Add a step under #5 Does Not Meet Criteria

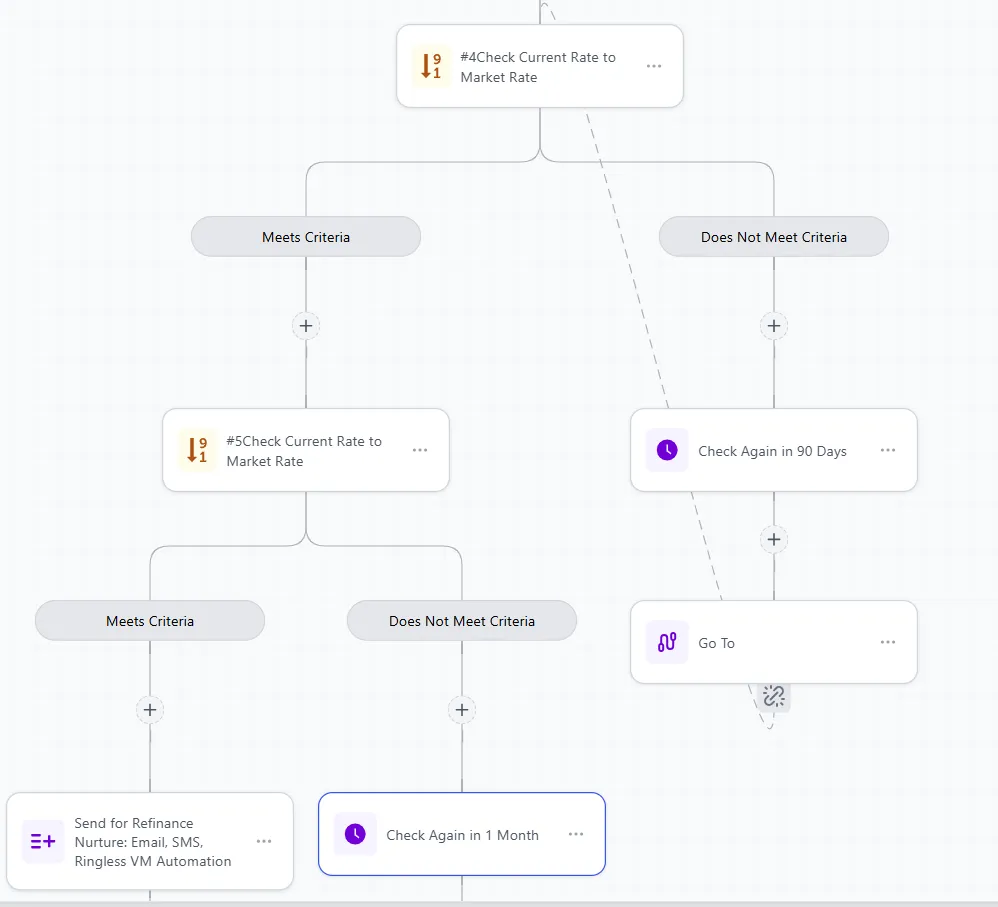(x=462, y=710)
